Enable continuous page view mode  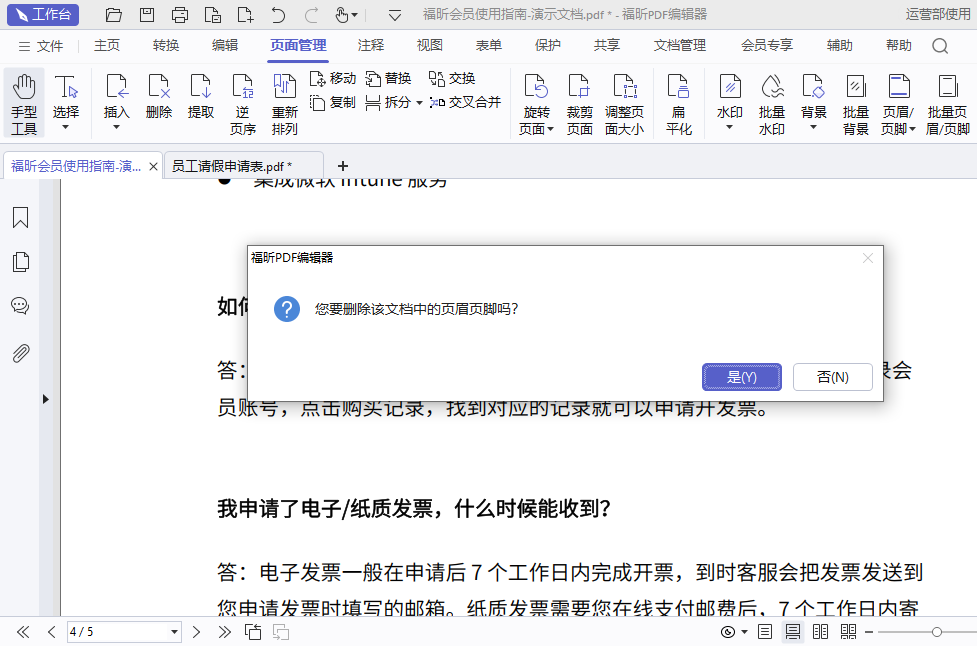(793, 632)
